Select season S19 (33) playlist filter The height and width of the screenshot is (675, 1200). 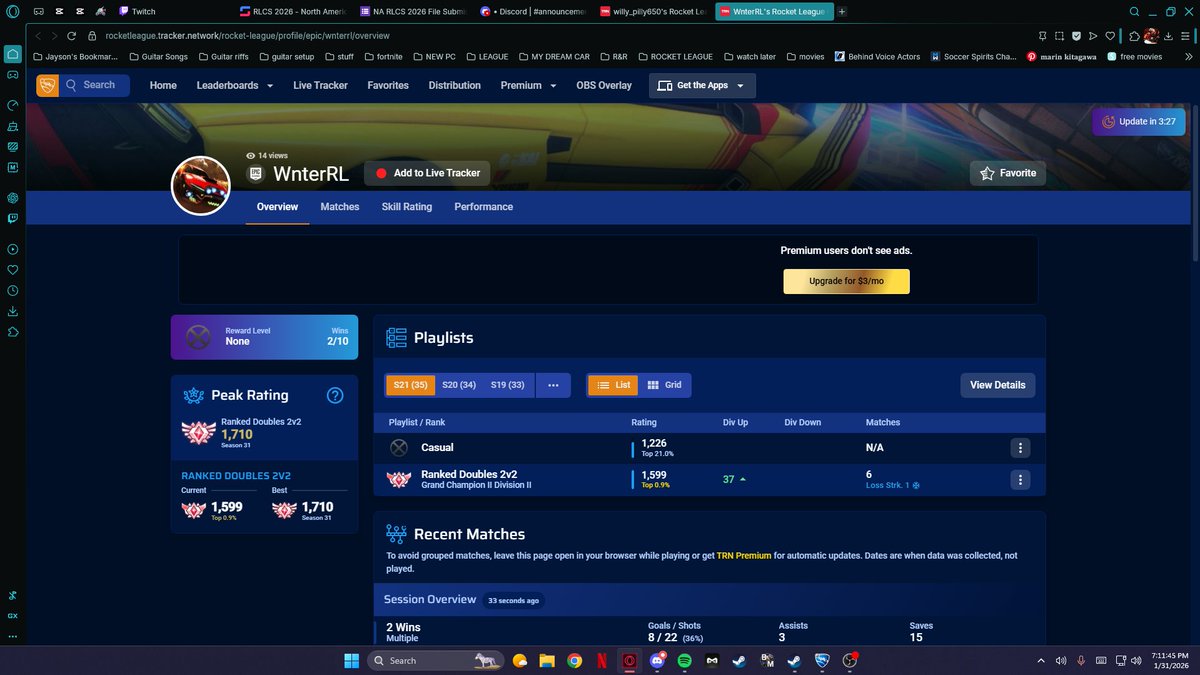pyautogui.click(x=508, y=385)
